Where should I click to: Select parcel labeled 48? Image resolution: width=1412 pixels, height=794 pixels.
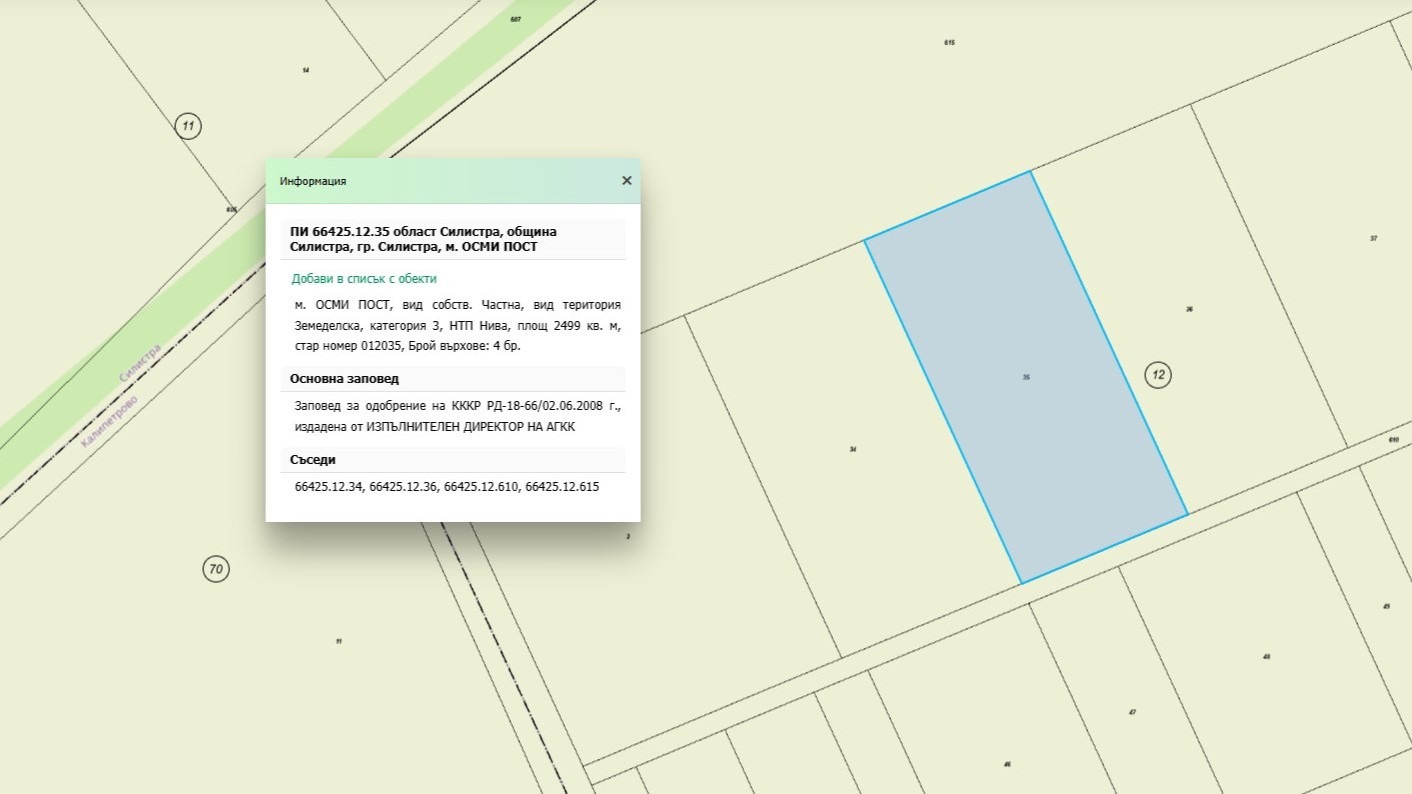1266,657
